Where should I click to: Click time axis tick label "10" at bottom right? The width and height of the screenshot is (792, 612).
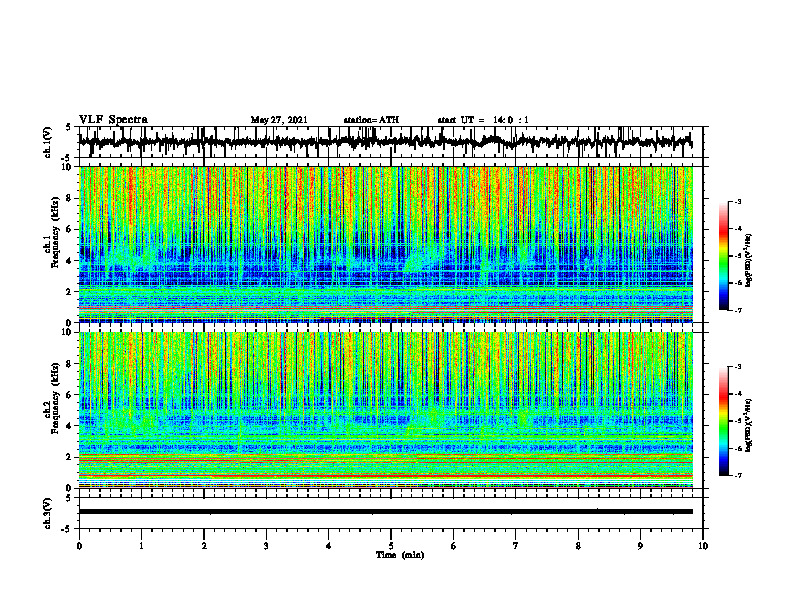point(703,546)
